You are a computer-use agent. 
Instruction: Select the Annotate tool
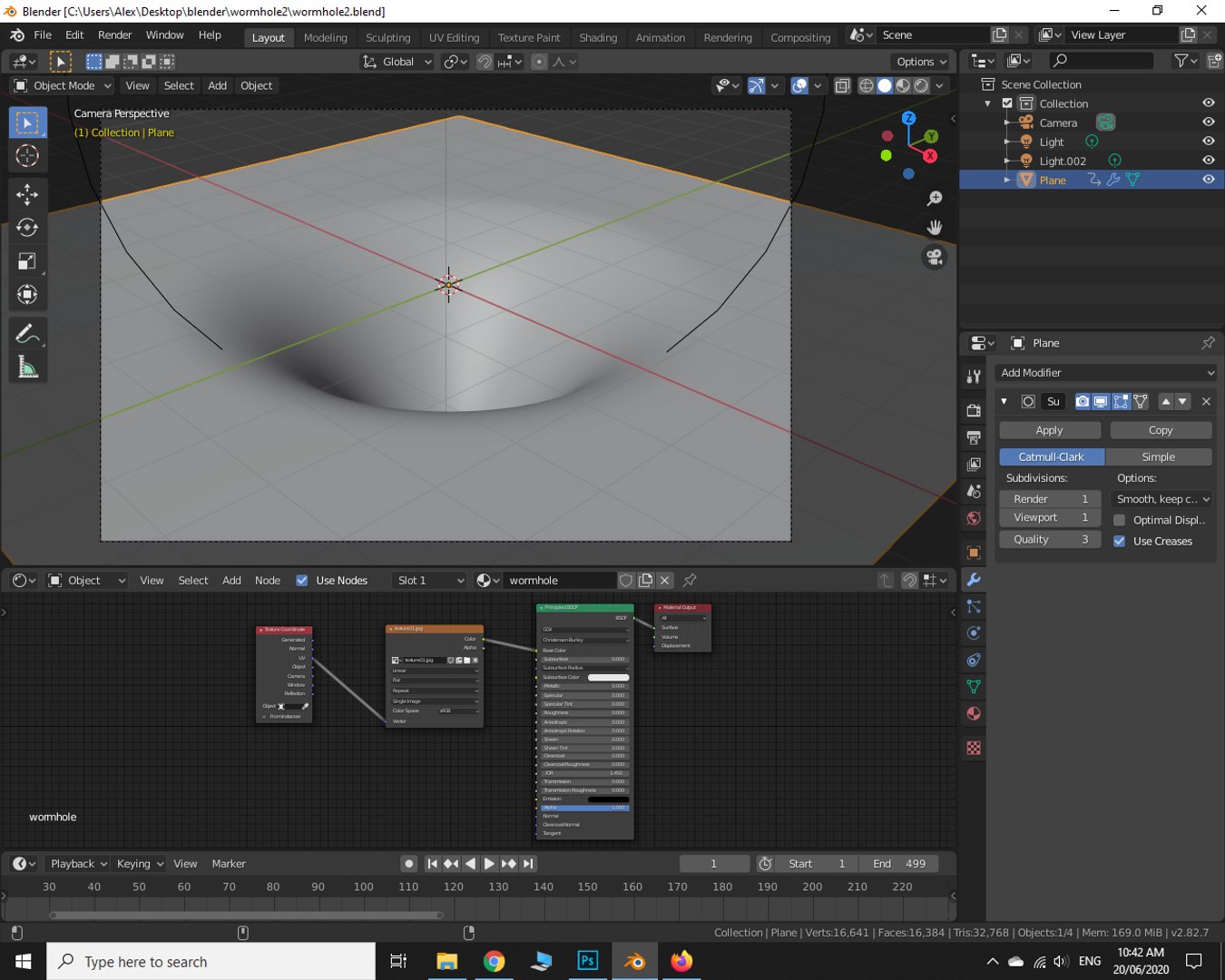(27, 335)
